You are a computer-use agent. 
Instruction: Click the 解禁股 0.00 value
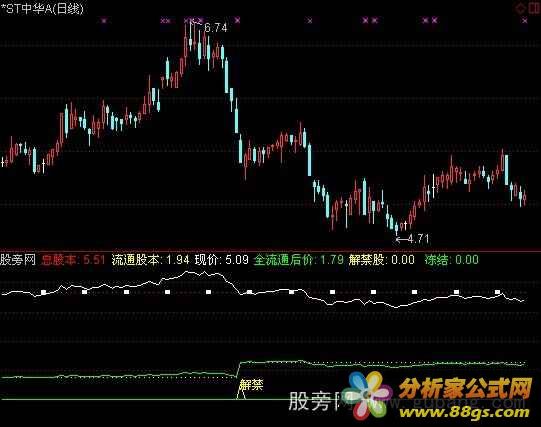[x=381, y=260]
